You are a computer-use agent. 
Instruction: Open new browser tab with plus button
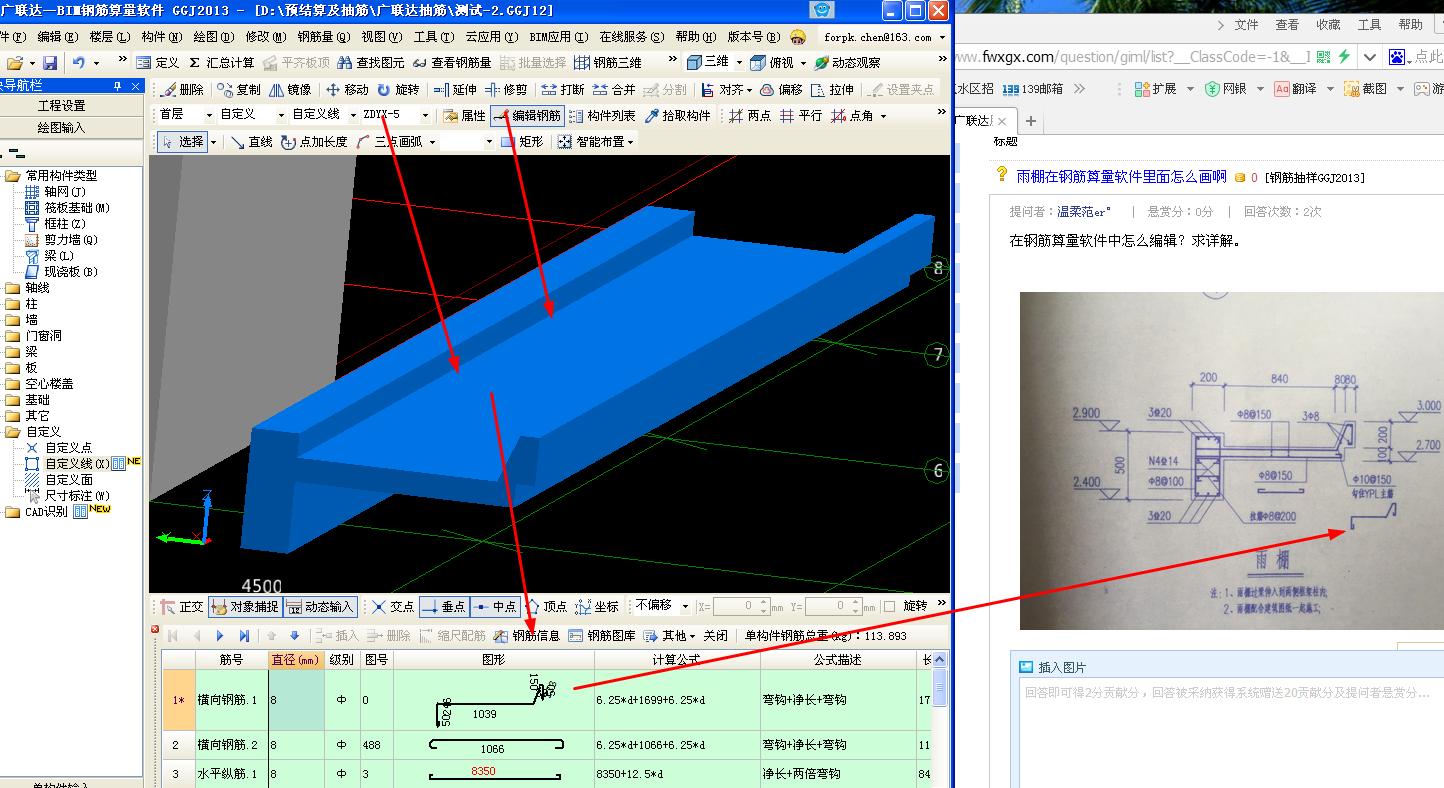point(1031,121)
